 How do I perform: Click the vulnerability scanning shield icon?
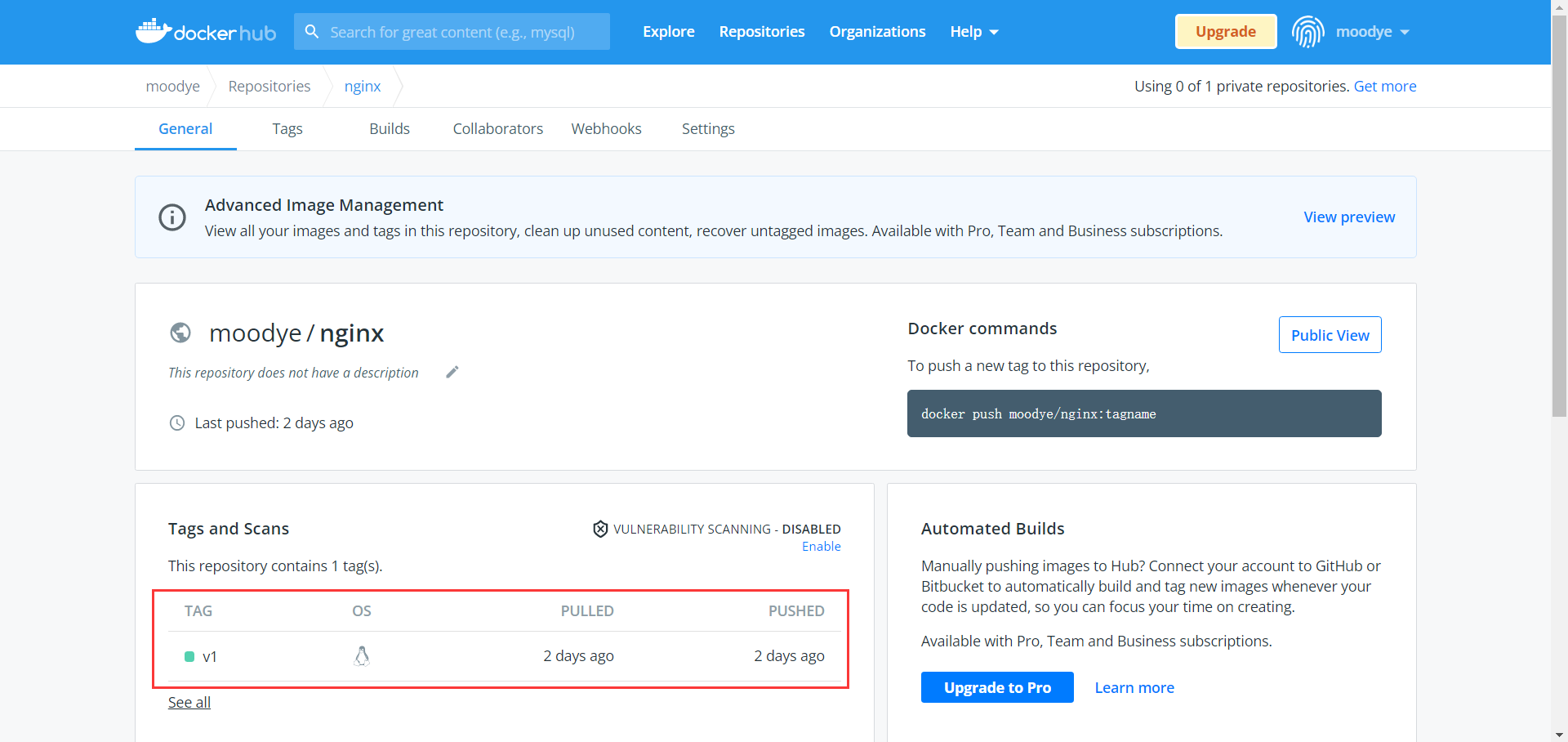600,529
